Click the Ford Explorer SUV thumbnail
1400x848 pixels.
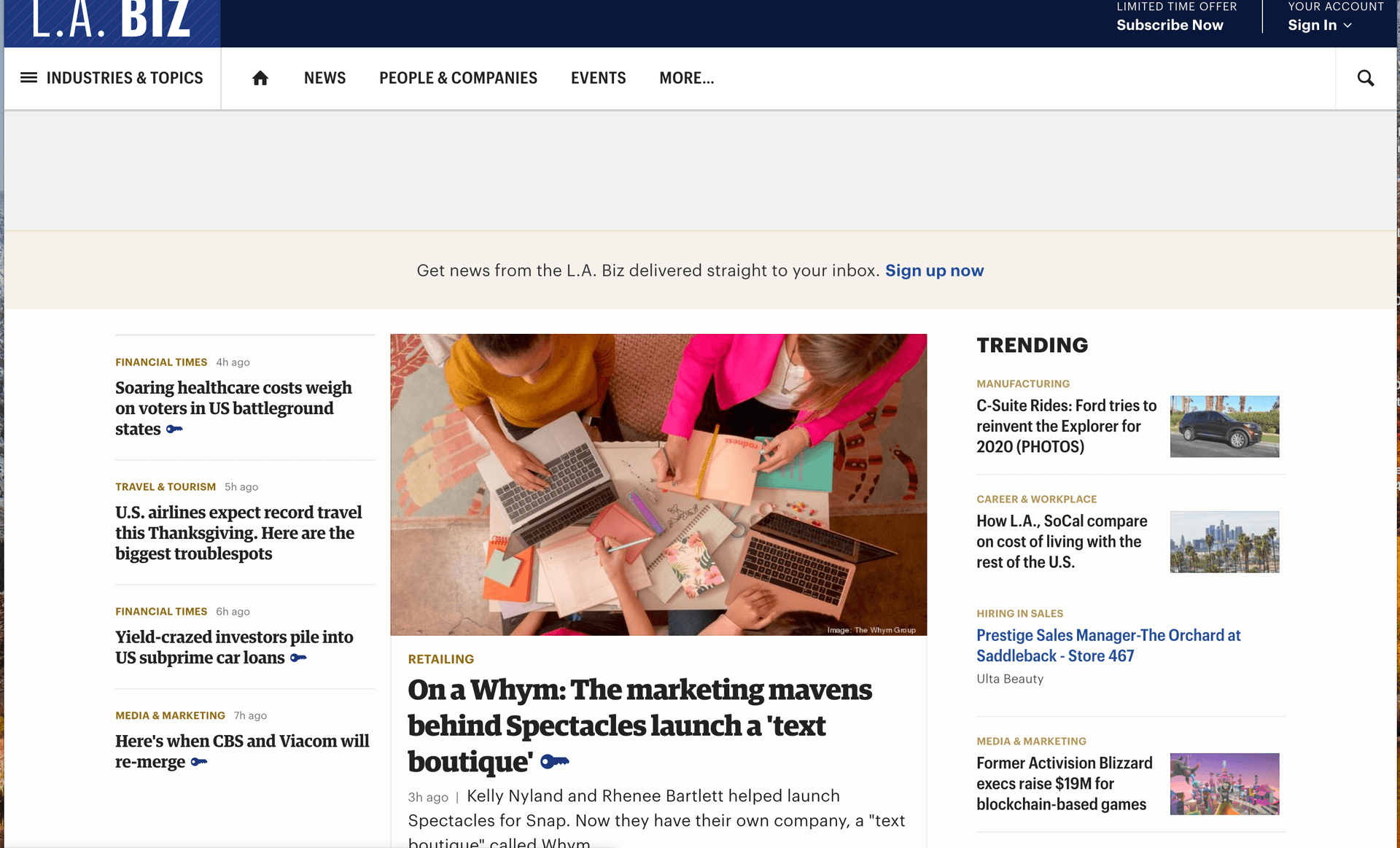point(1224,427)
